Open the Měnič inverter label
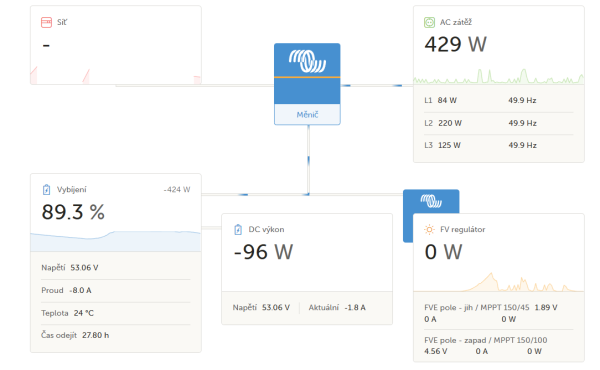Screen dimensions: 600x370 click(x=307, y=114)
